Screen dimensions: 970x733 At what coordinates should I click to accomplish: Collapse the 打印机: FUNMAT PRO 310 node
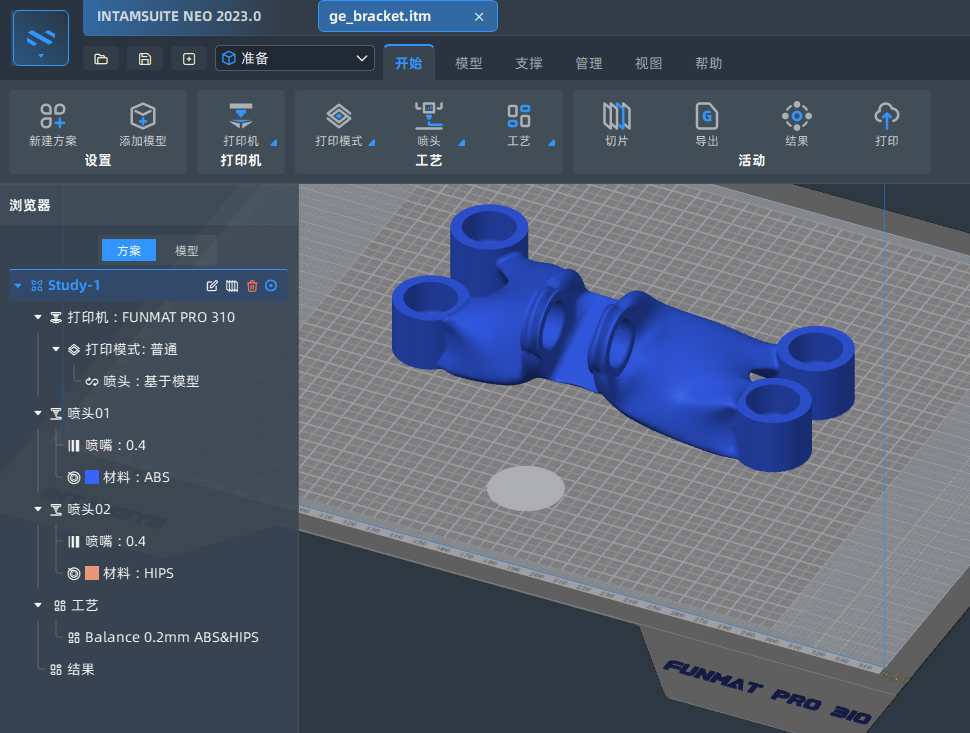(38, 317)
